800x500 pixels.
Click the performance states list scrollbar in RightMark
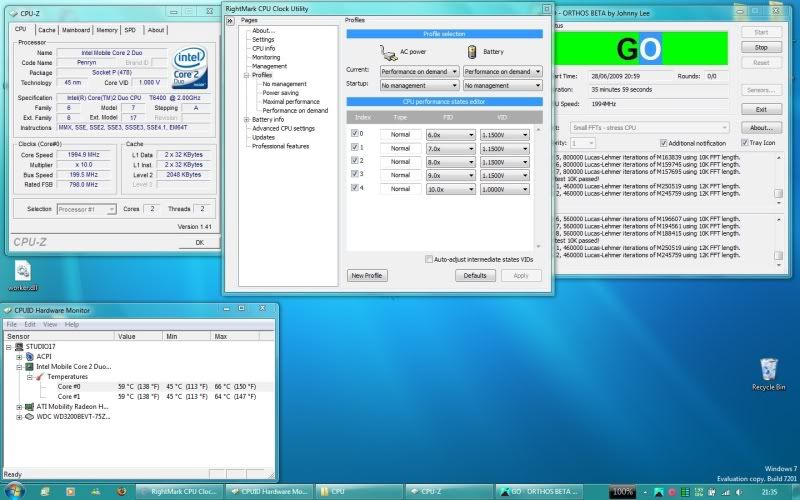(x=538, y=188)
